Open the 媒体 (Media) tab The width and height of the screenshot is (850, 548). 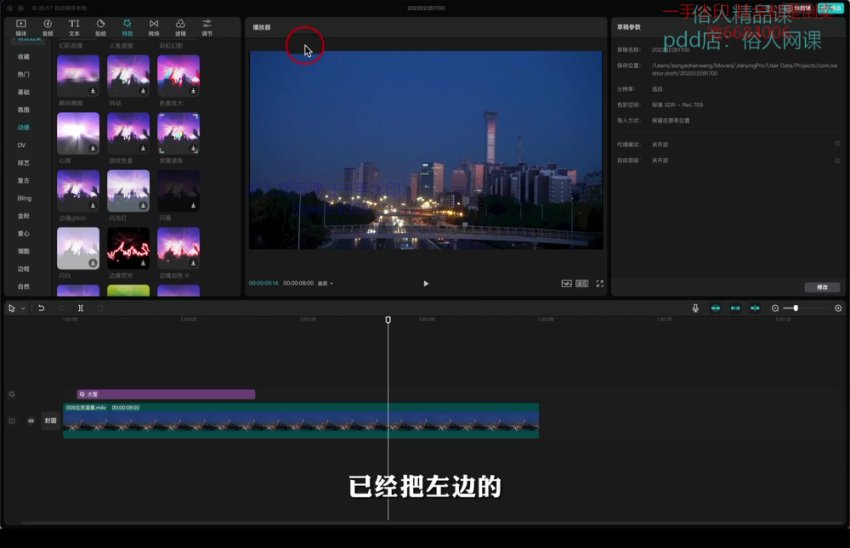(x=21, y=26)
